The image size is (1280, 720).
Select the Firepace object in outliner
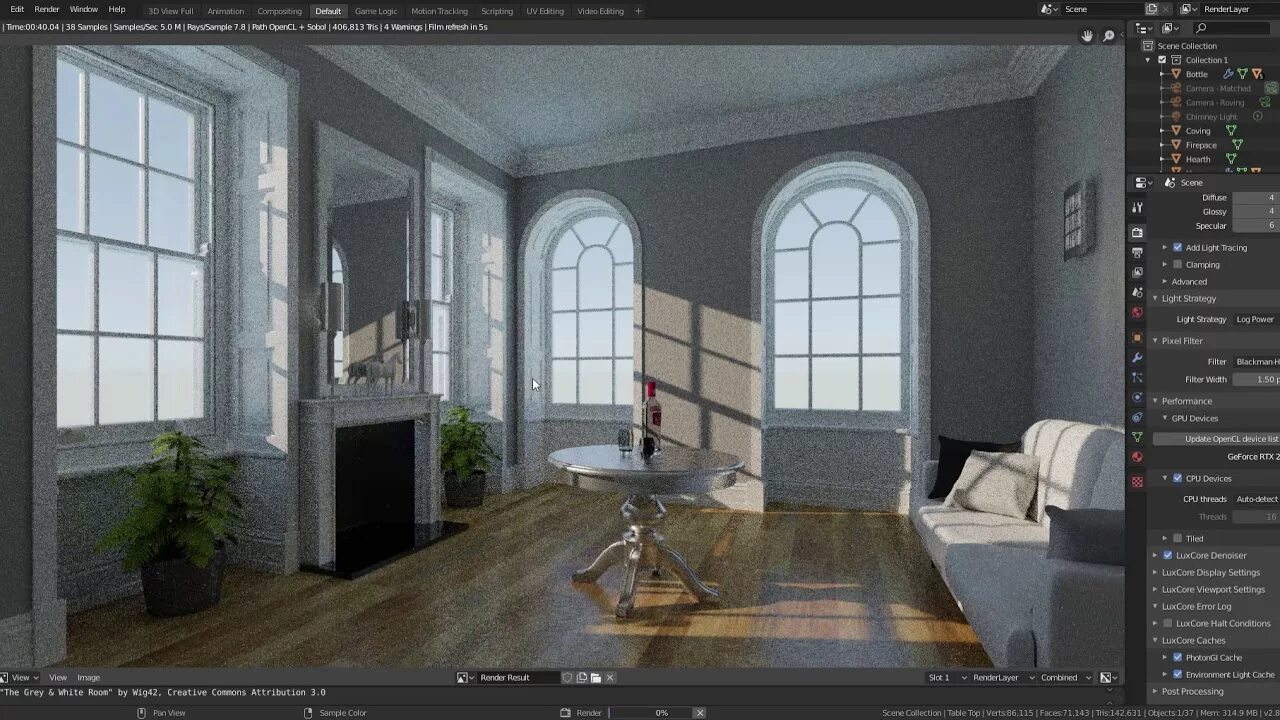(1200, 145)
